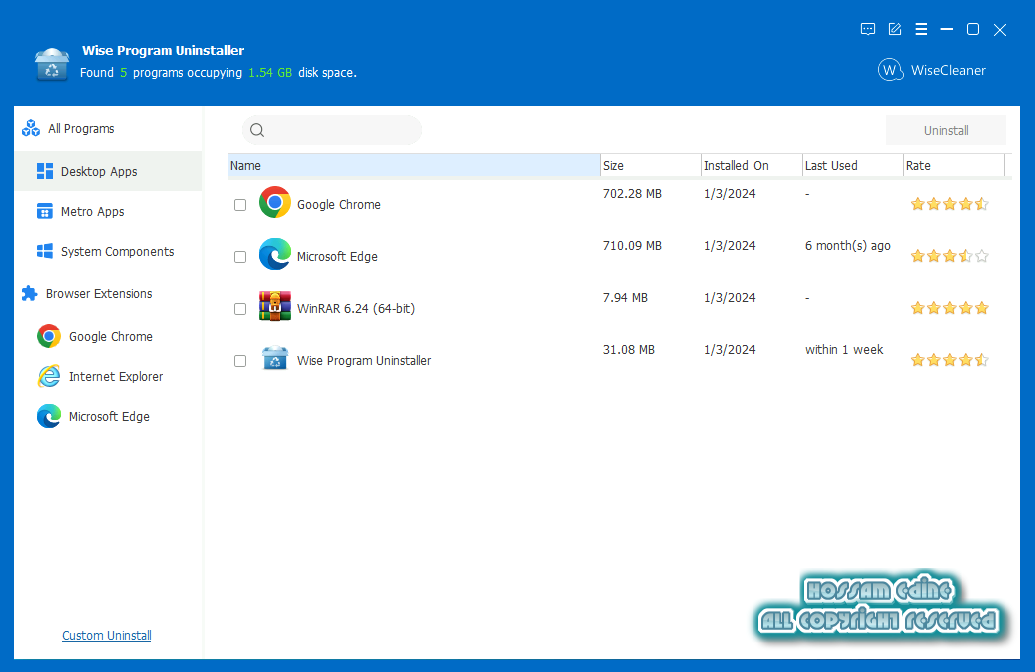1035x672 pixels.
Task: Sort by Installed On column header
Action: 751,166
